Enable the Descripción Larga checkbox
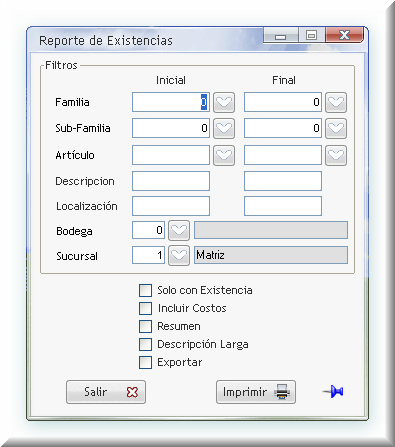 (x=145, y=344)
